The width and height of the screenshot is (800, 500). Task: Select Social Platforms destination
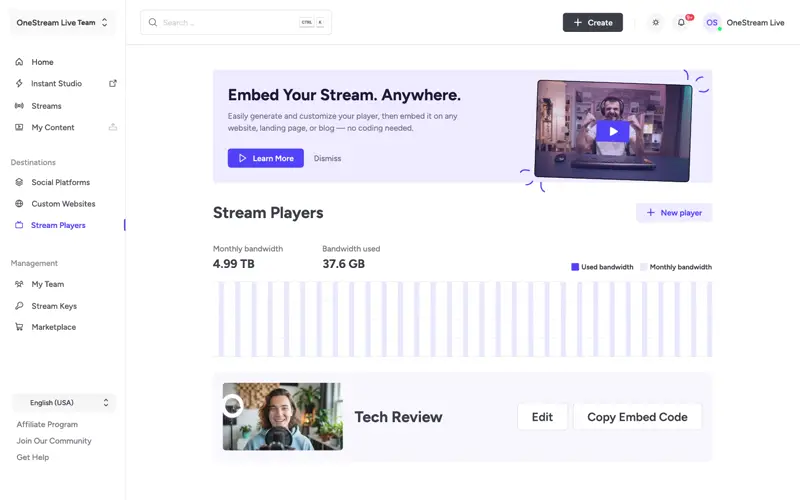point(63,182)
